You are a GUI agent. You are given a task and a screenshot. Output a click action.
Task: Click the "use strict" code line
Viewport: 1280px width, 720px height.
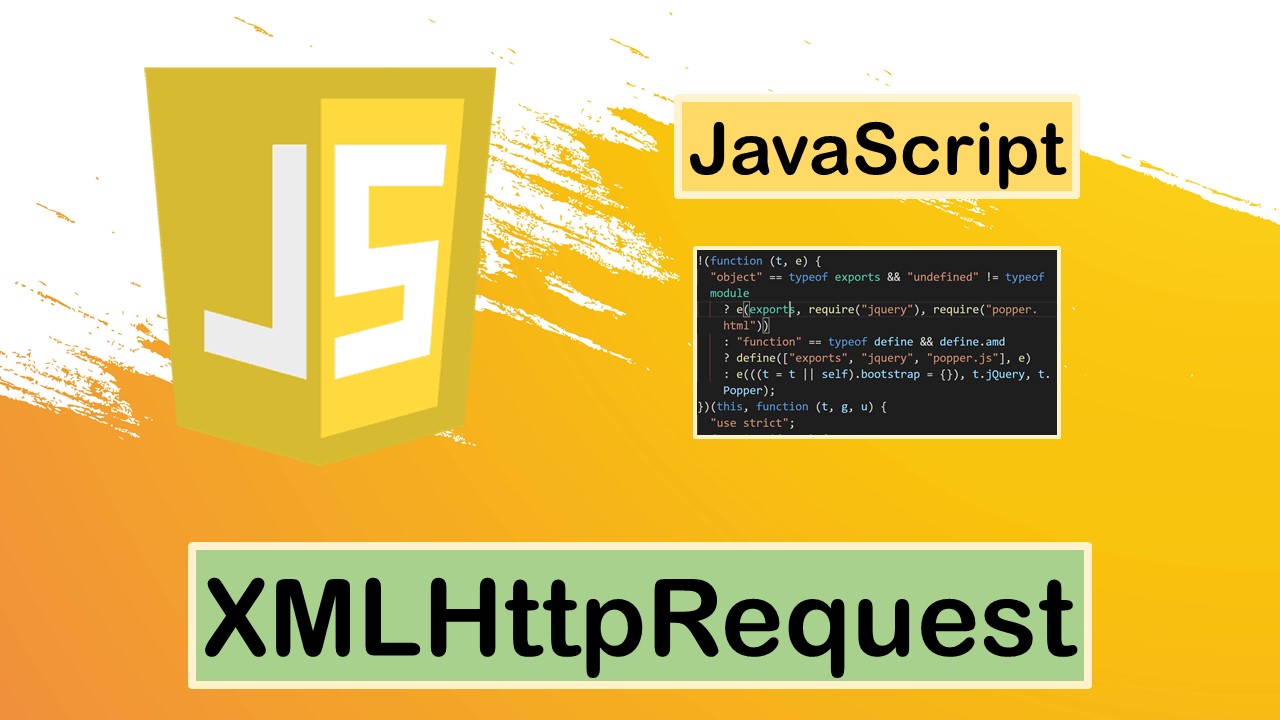click(x=752, y=423)
